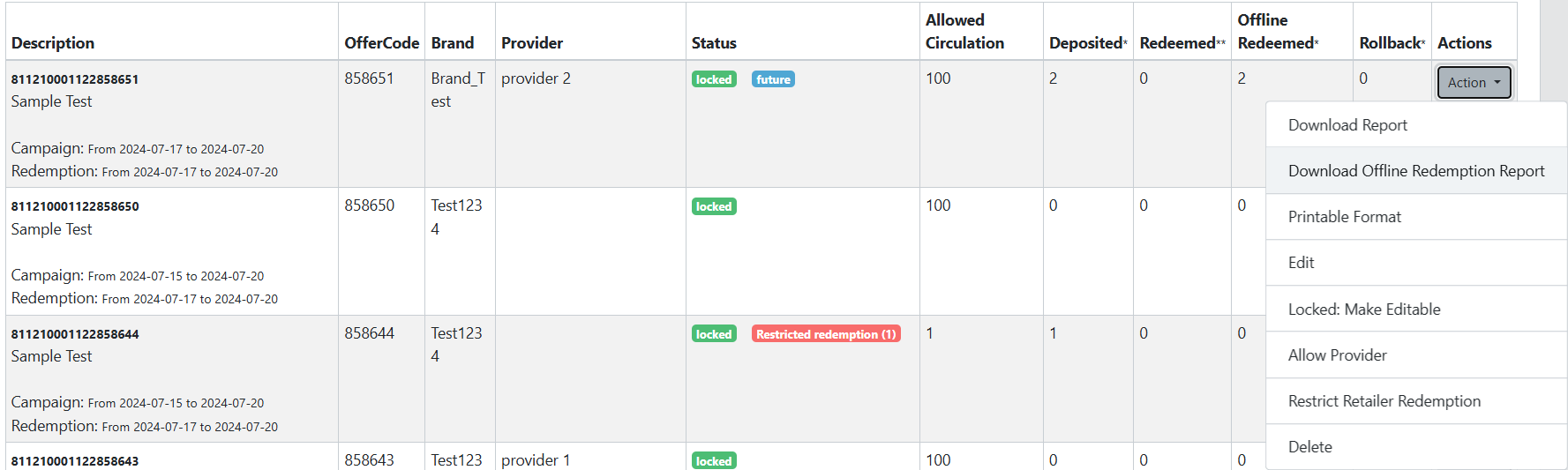The height and width of the screenshot is (470, 1568).
Task: Open the Action dropdown for offer 858651
Action: point(1474,82)
